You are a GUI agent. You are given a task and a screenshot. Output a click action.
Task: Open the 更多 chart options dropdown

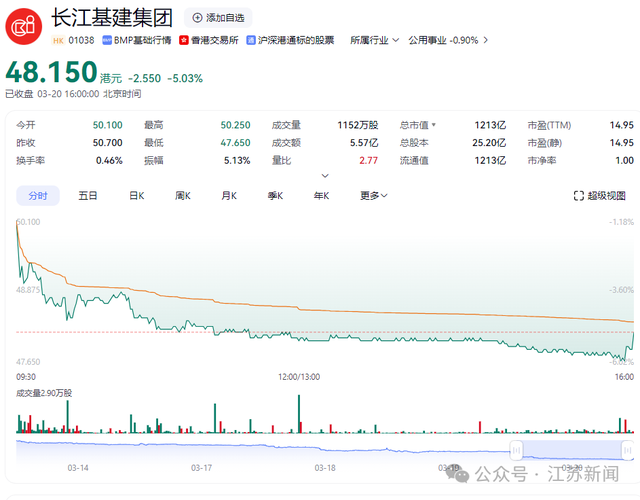point(373,196)
